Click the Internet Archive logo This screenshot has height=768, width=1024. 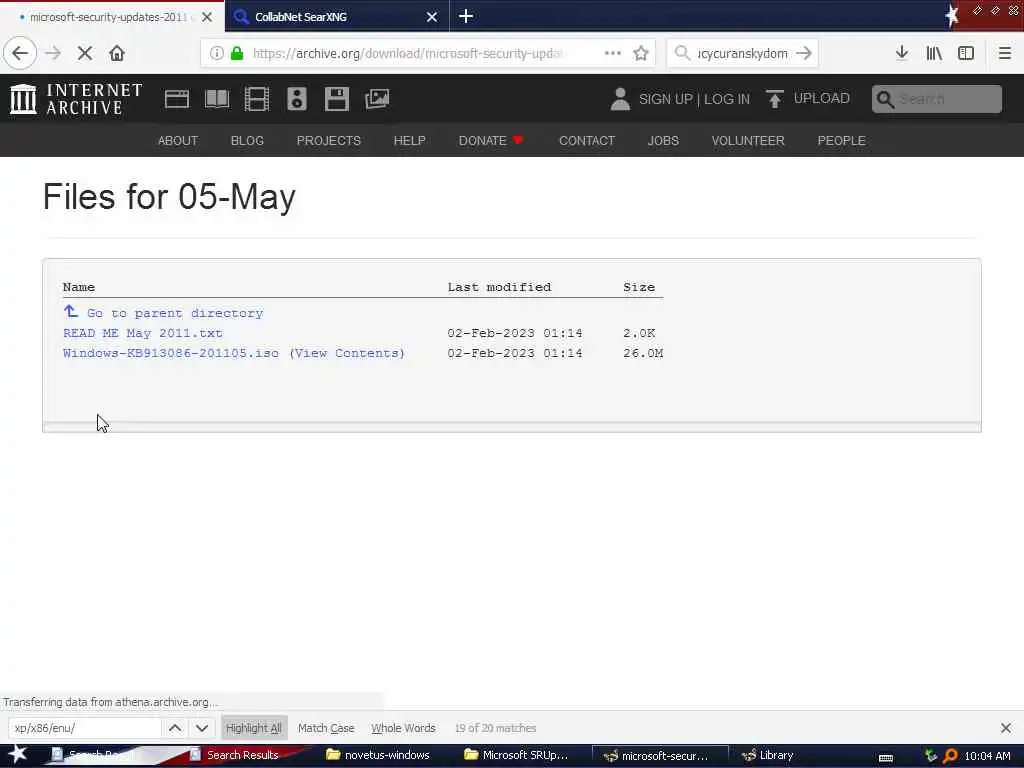(x=76, y=99)
